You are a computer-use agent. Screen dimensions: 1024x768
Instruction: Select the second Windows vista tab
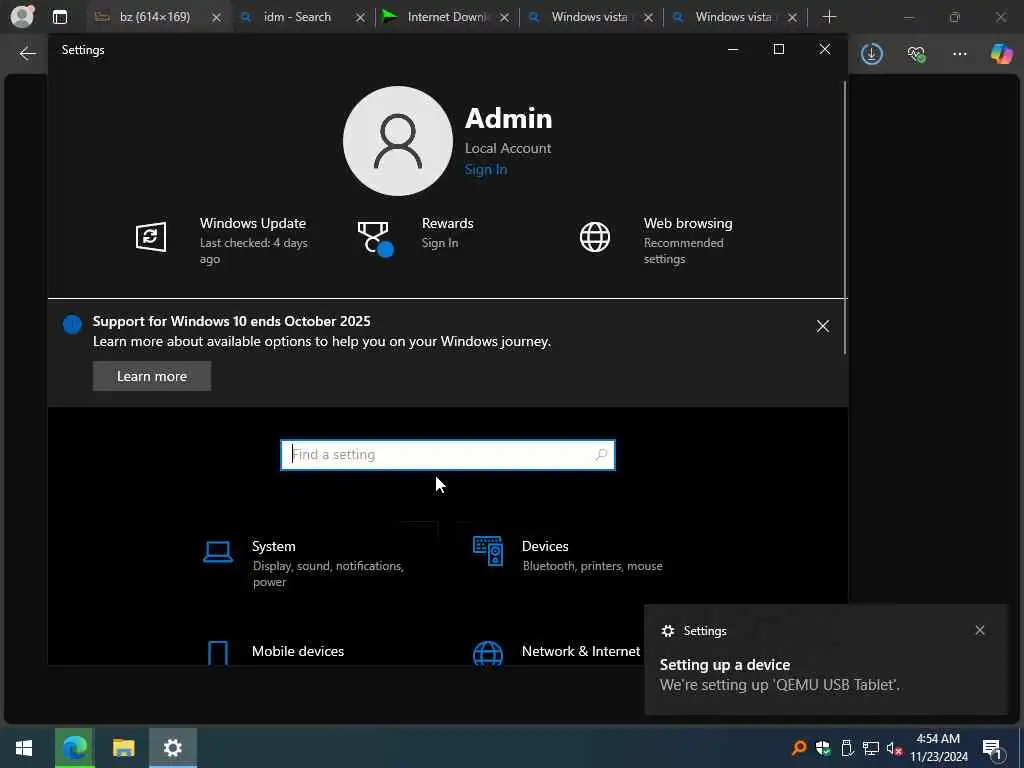point(733,17)
